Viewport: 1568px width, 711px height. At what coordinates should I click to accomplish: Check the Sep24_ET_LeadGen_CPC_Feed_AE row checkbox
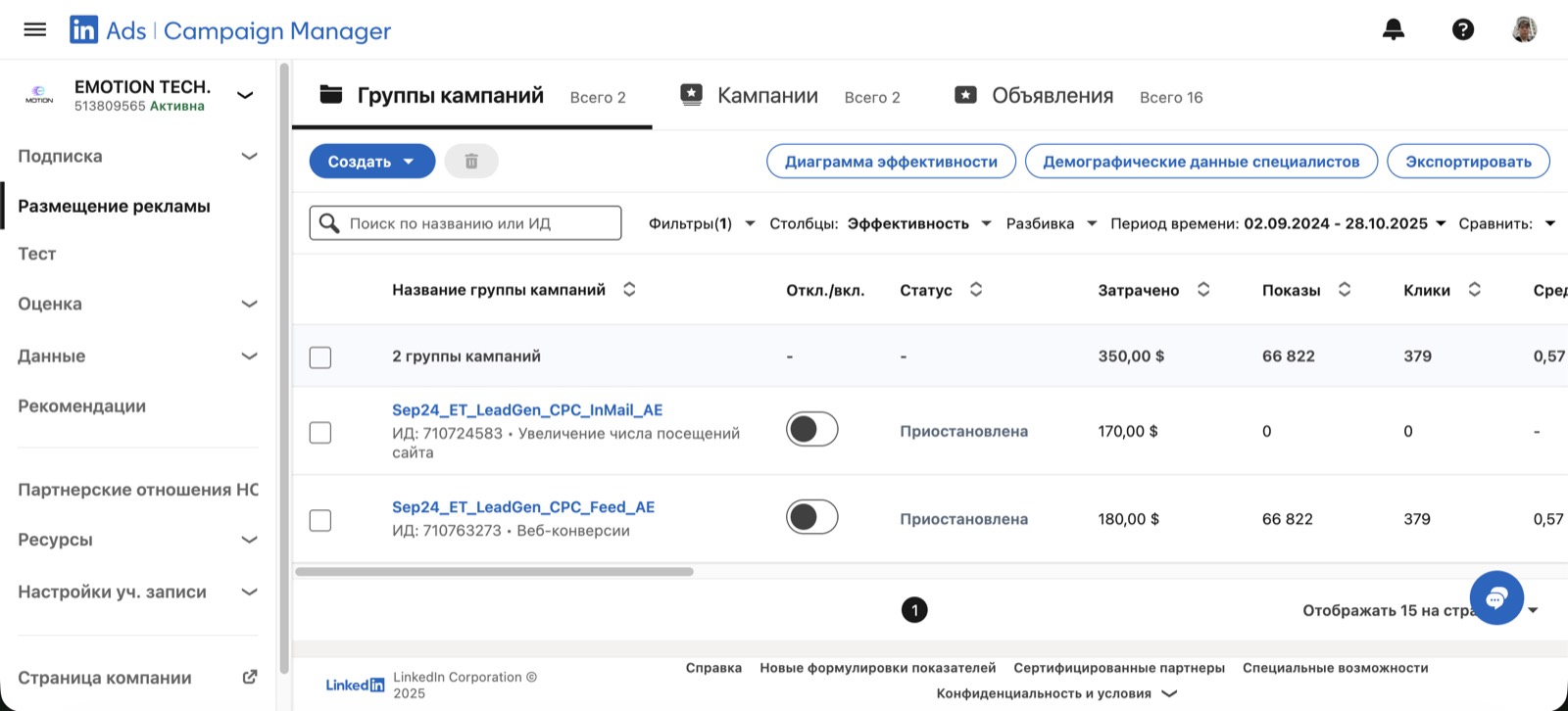tap(320, 520)
